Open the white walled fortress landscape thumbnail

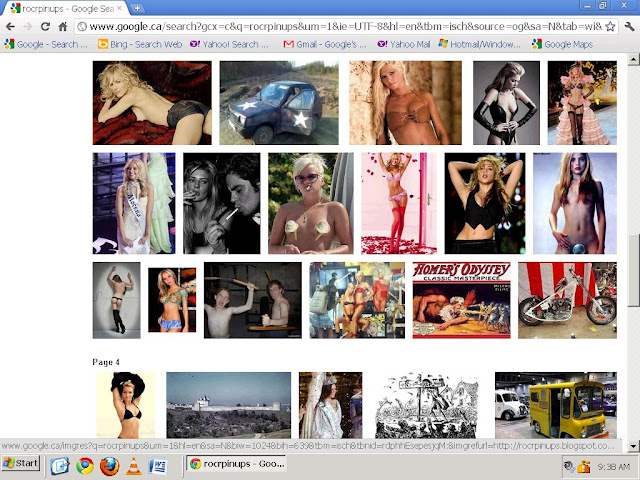tap(229, 405)
